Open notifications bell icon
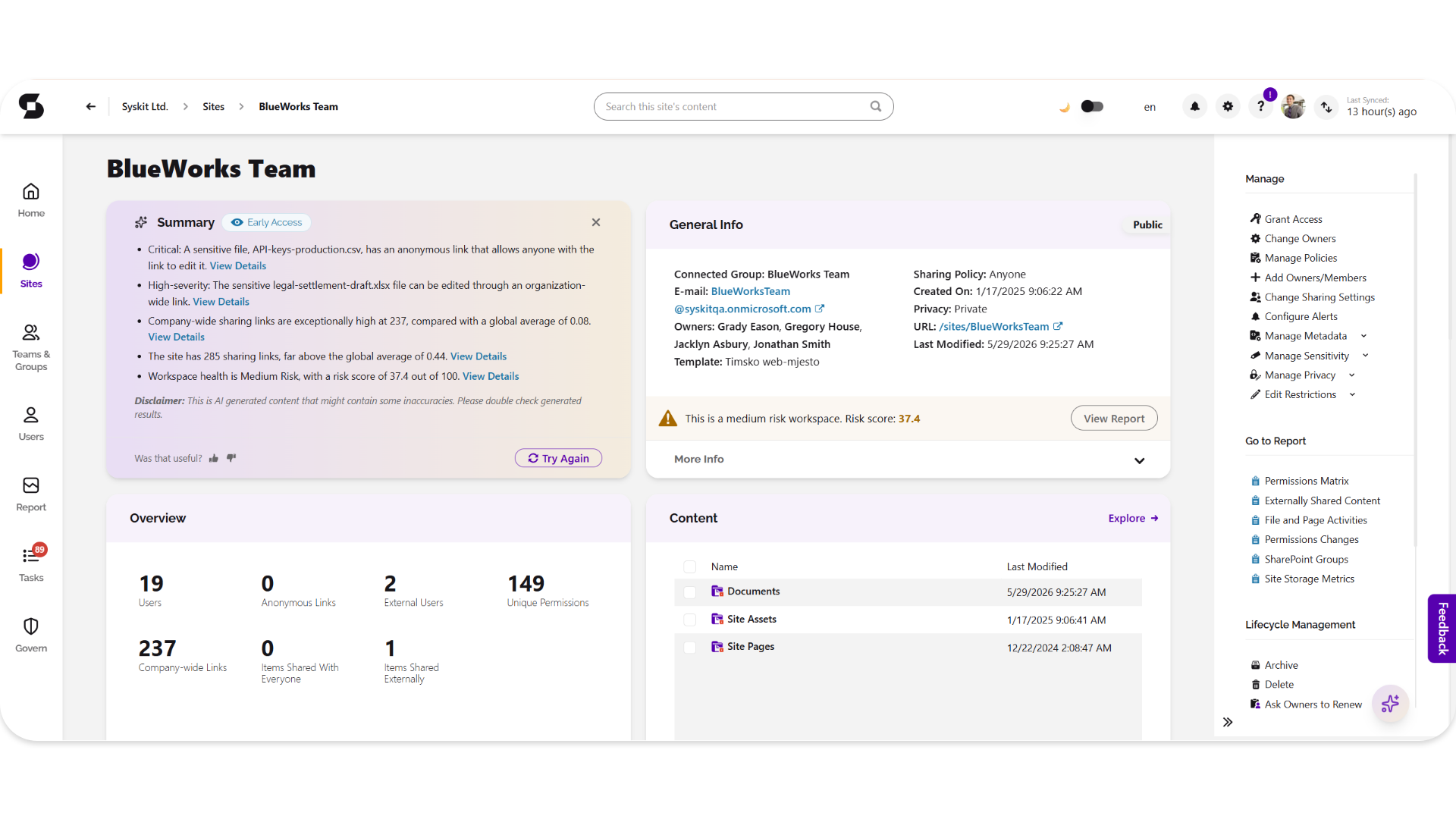This screenshot has height=819, width=1456. [1194, 107]
